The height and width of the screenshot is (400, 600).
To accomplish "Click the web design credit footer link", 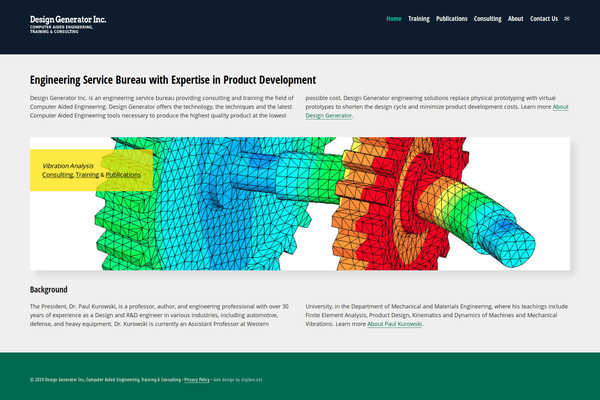I will [x=237, y=380].
